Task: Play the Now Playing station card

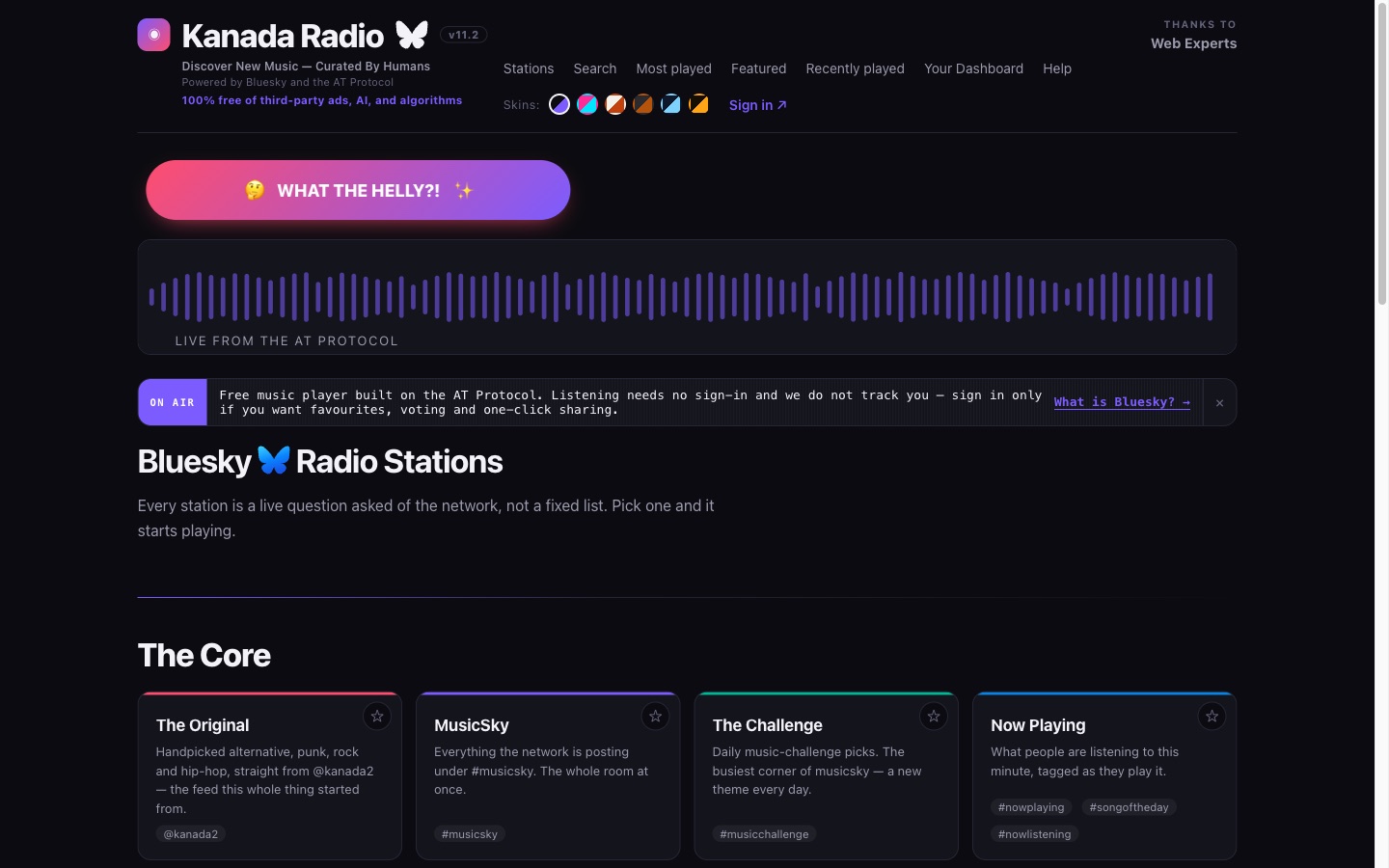Action: (x=1104, y=775)
